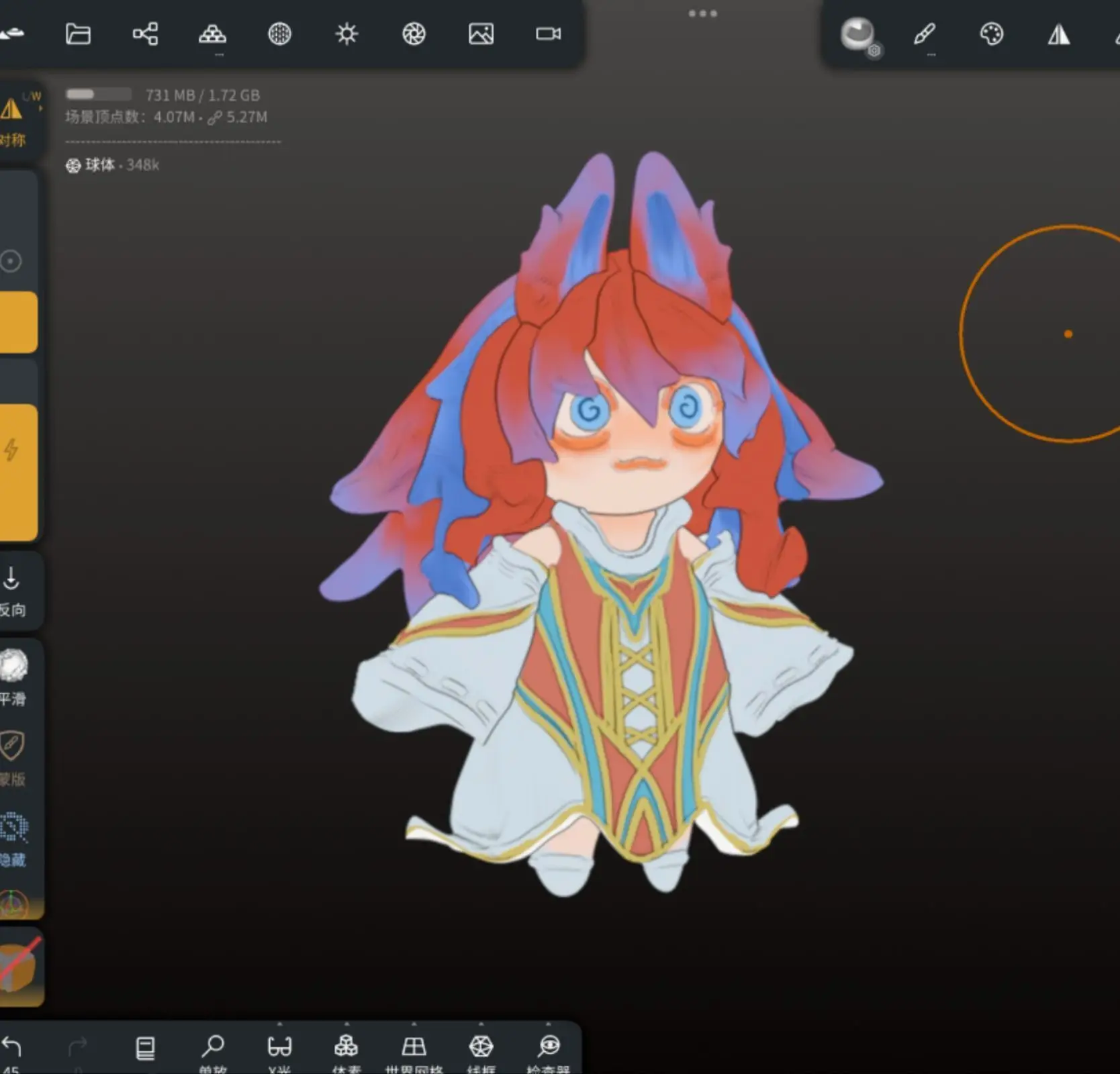Open Post Process aperture menu
The image size is (1120, 1074).
point(414,34)
